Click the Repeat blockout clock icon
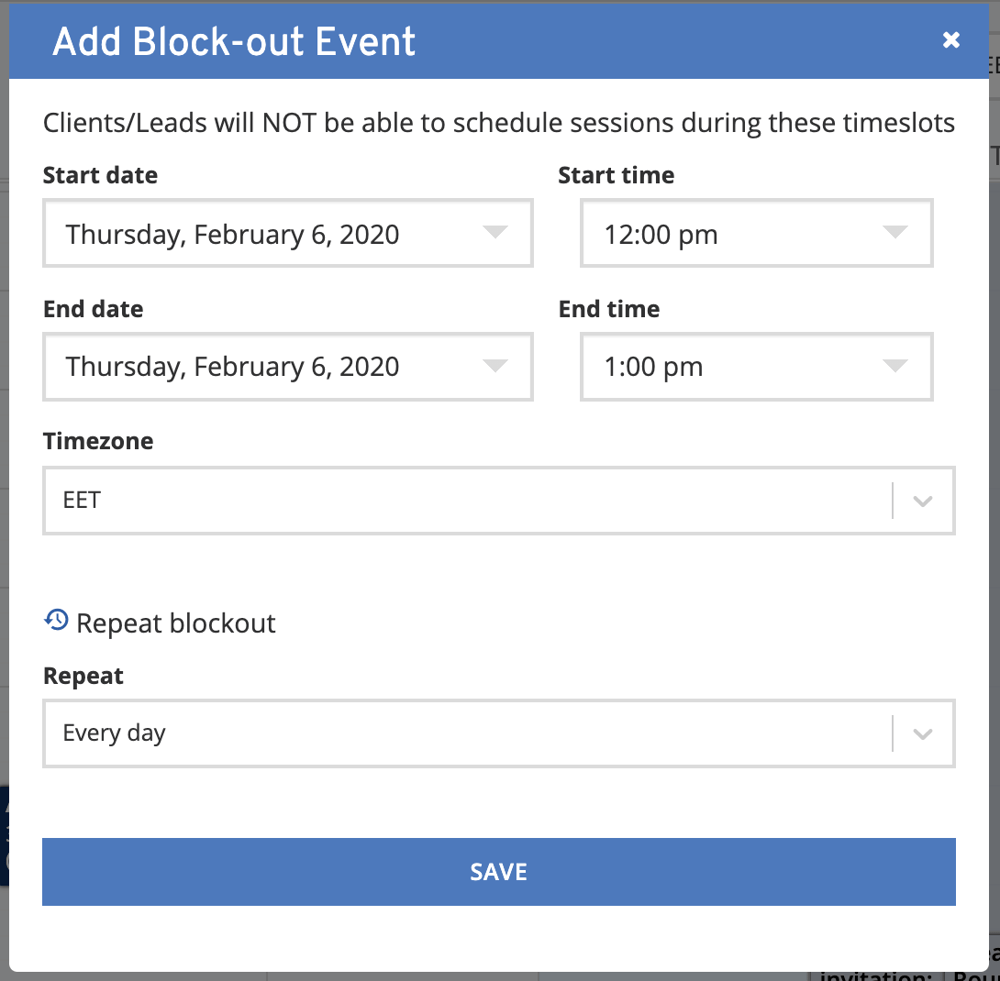1000x981 pixels. click(x=56, y=620)
